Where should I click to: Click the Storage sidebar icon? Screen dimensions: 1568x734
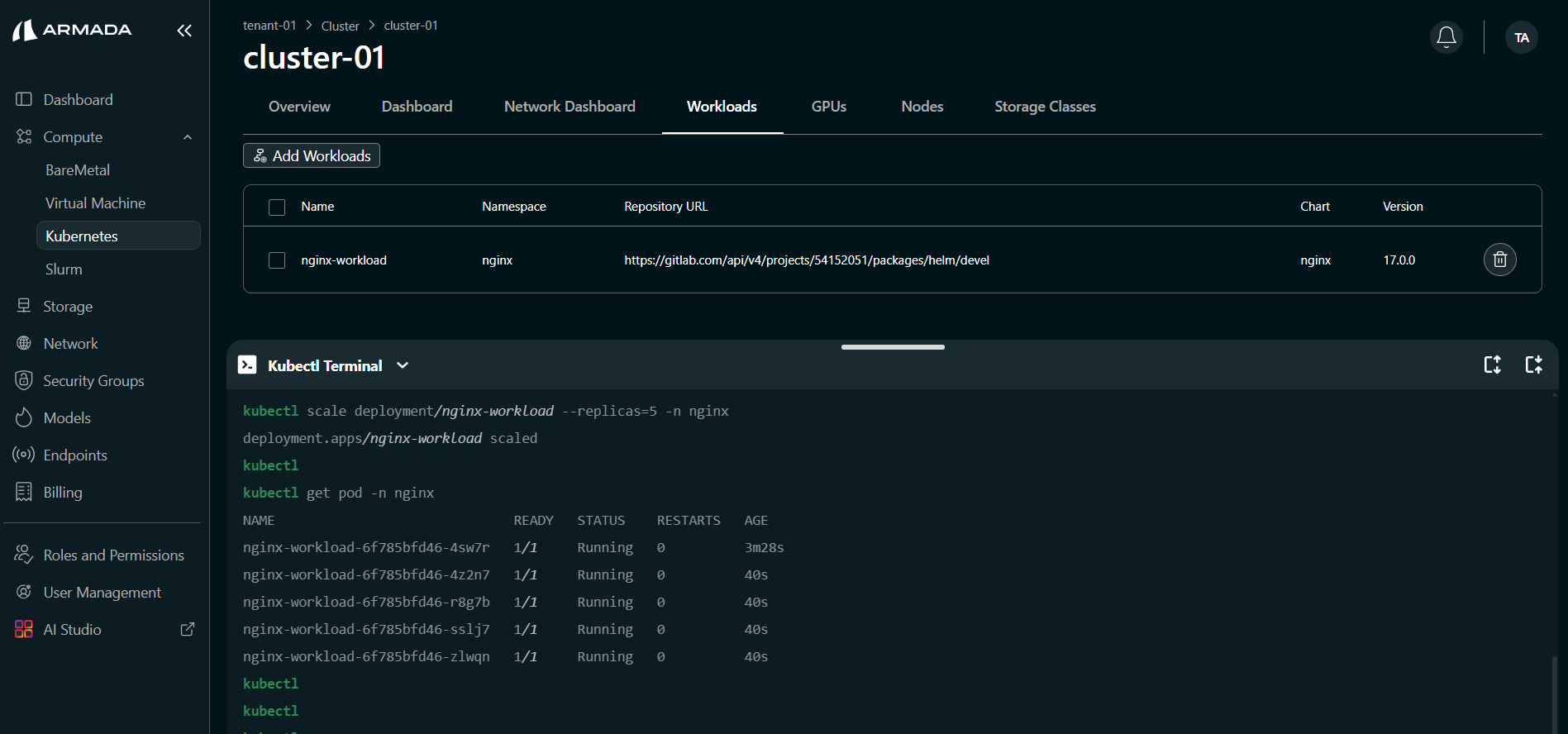point(24,306)
